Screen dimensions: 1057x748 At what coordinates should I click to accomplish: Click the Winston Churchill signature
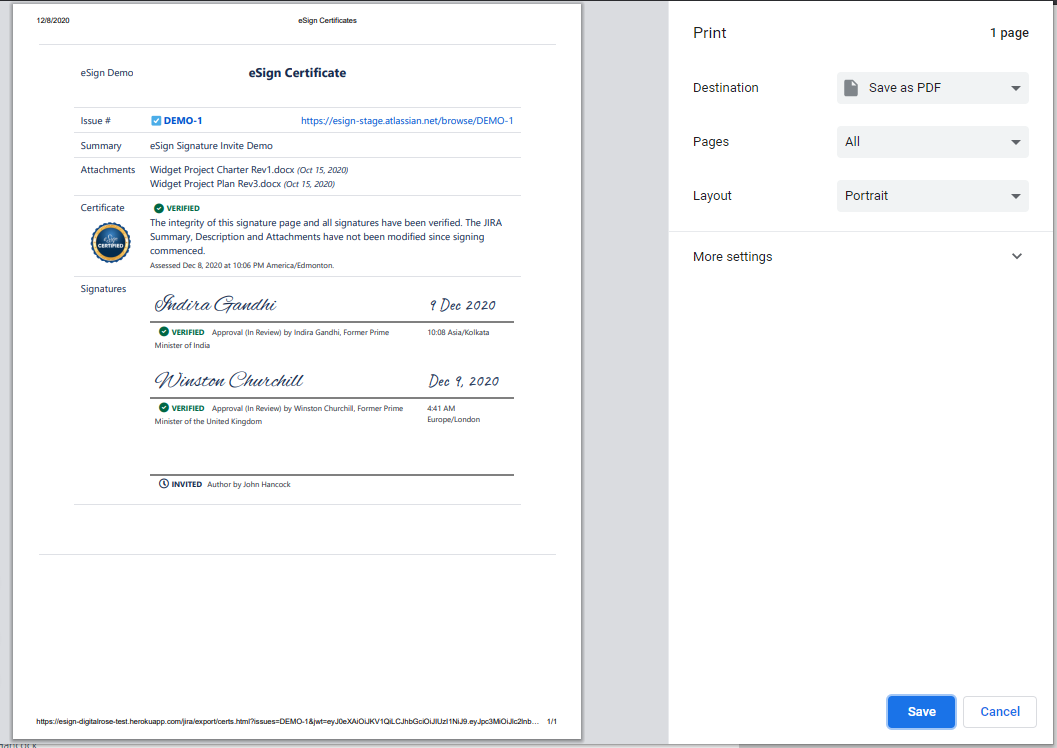click(229, 381)
